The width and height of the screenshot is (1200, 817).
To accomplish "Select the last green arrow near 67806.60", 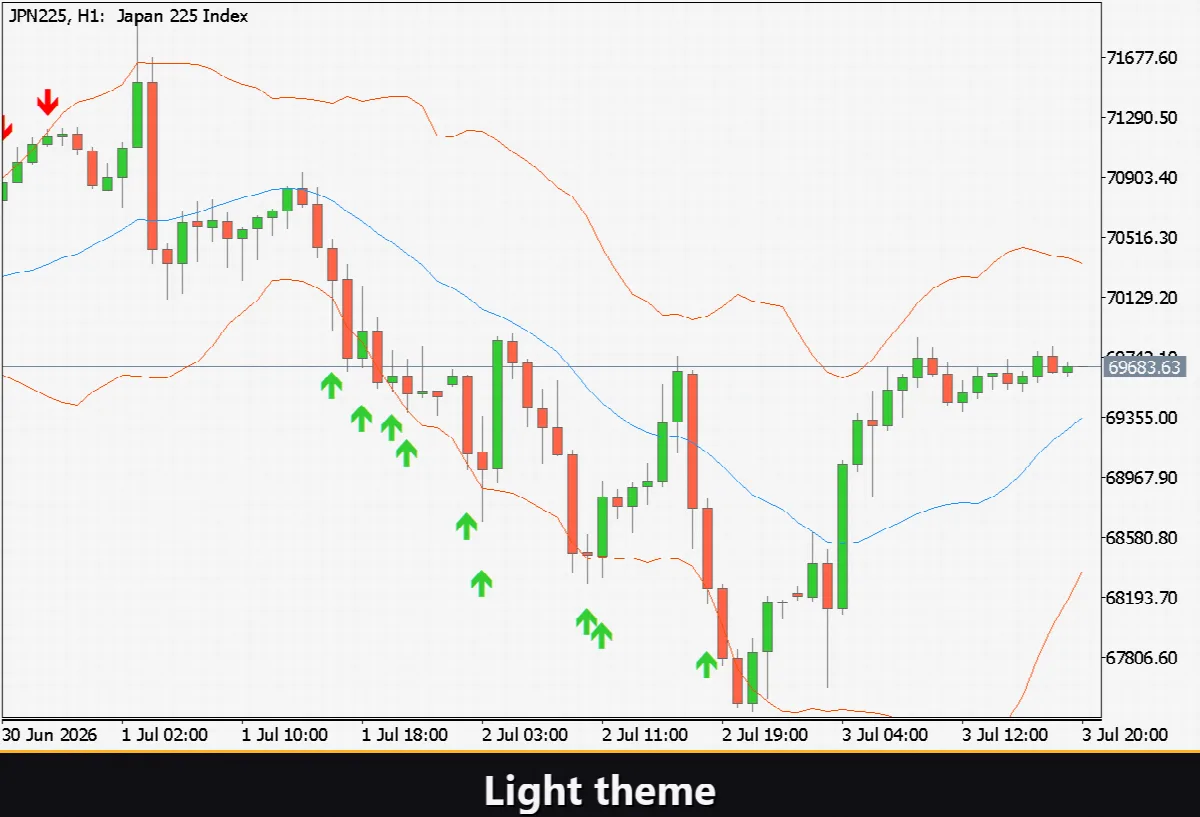I will (707, 664).
